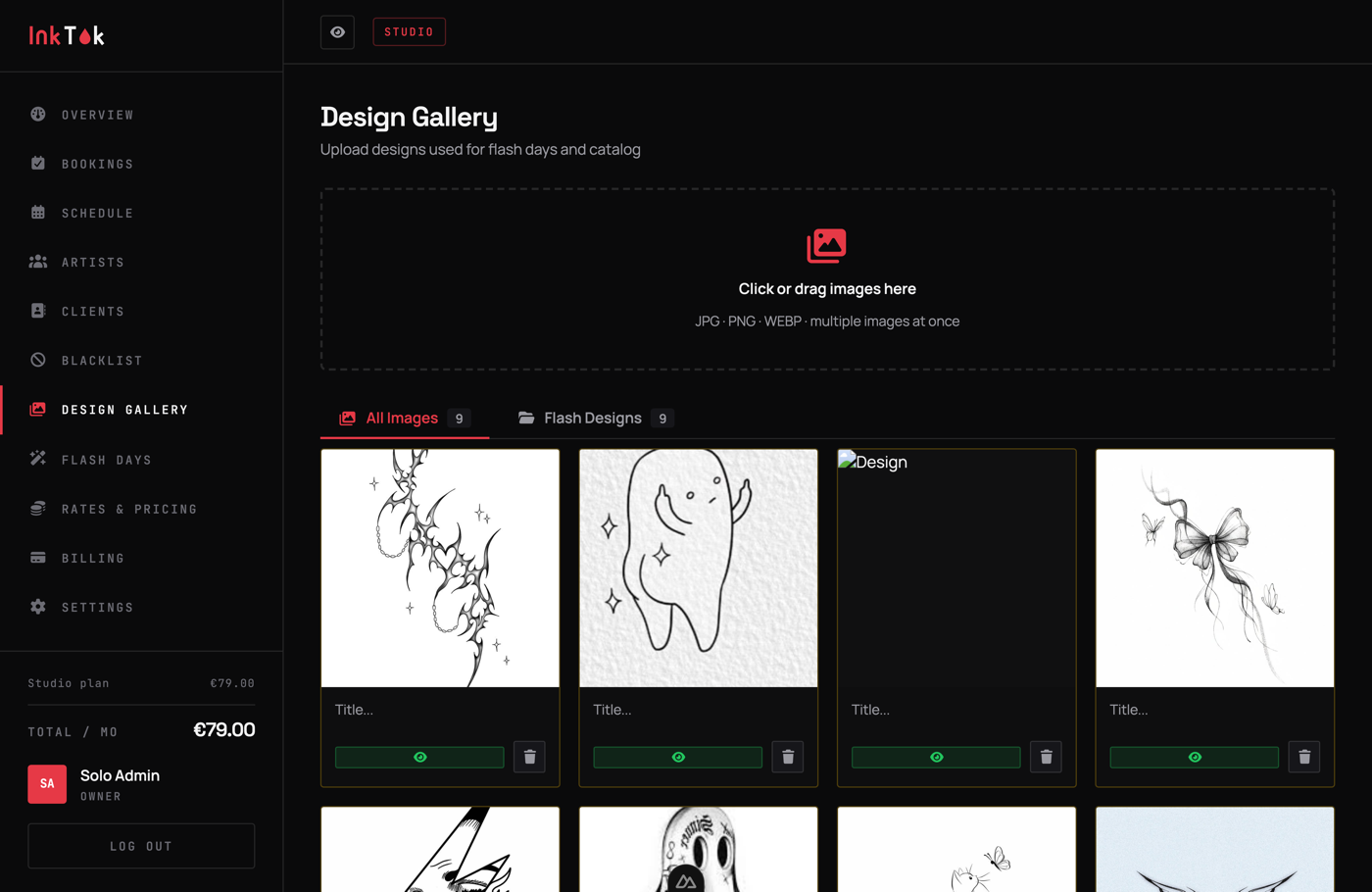Click the 'Click or drag images here' upload zone

(827, 279)
